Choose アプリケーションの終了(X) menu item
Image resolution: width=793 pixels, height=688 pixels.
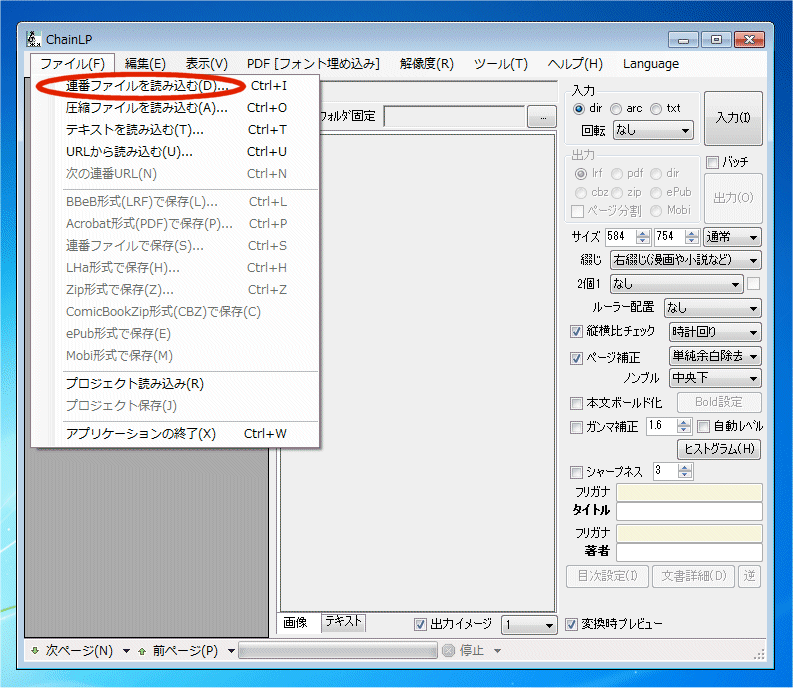pos(175,434)
